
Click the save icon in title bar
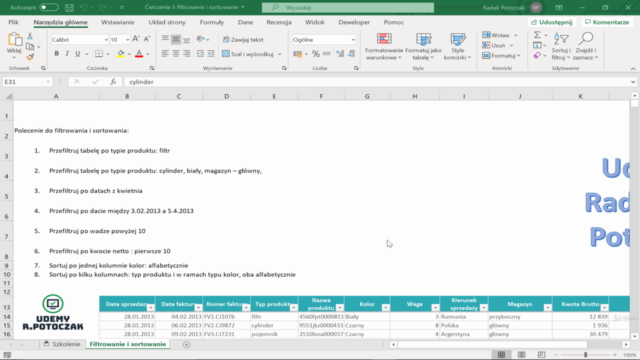69,7
